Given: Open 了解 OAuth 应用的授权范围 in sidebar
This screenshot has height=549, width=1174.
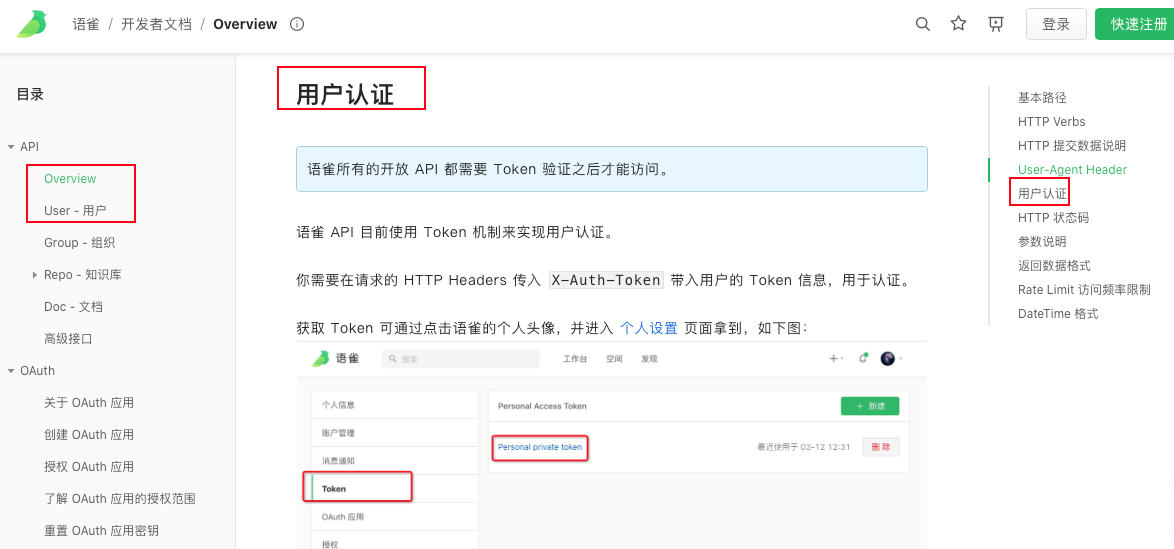Looking at the screenshot, I should pos(120,498).
